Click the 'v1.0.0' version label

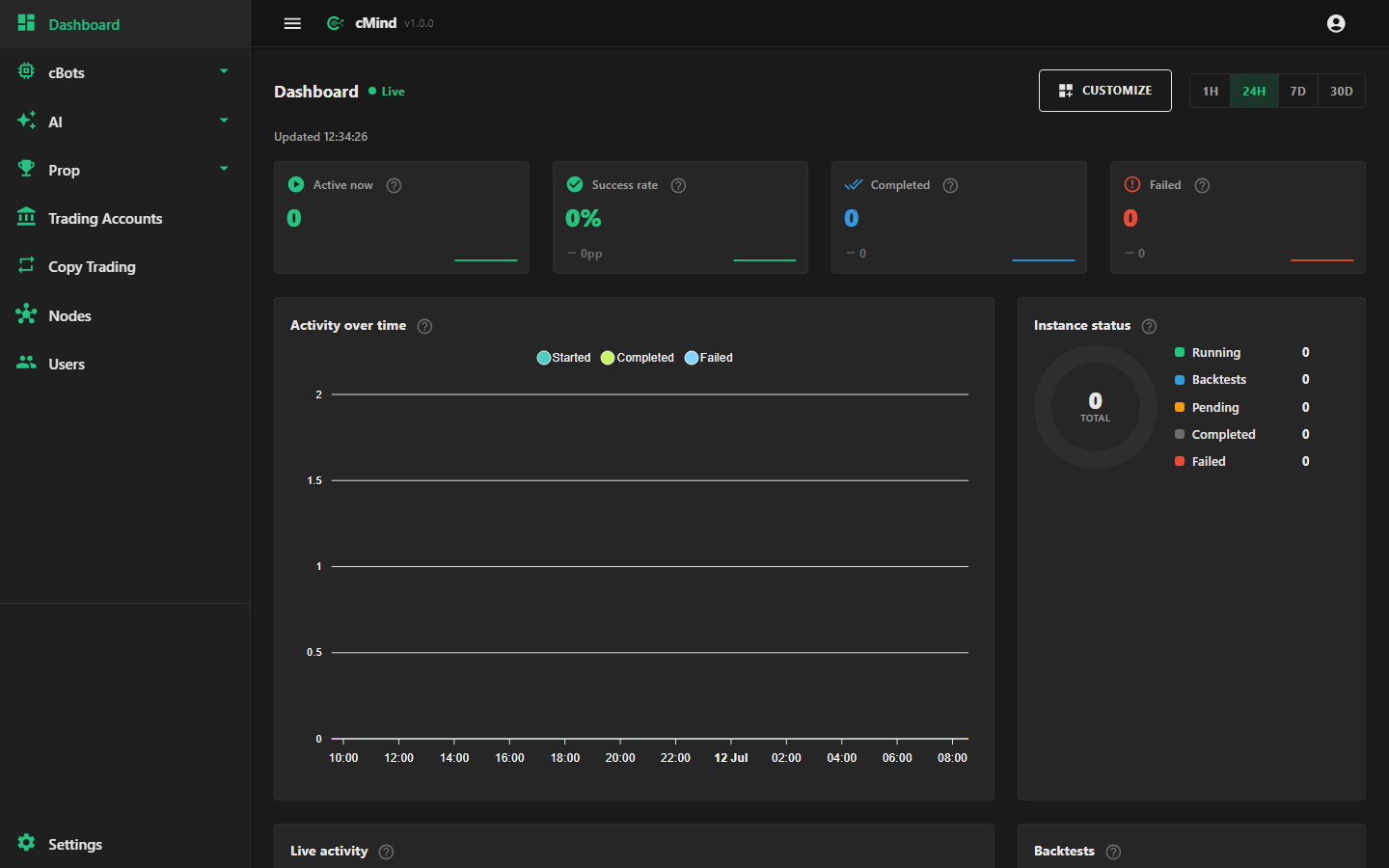[x=419, y=23]
